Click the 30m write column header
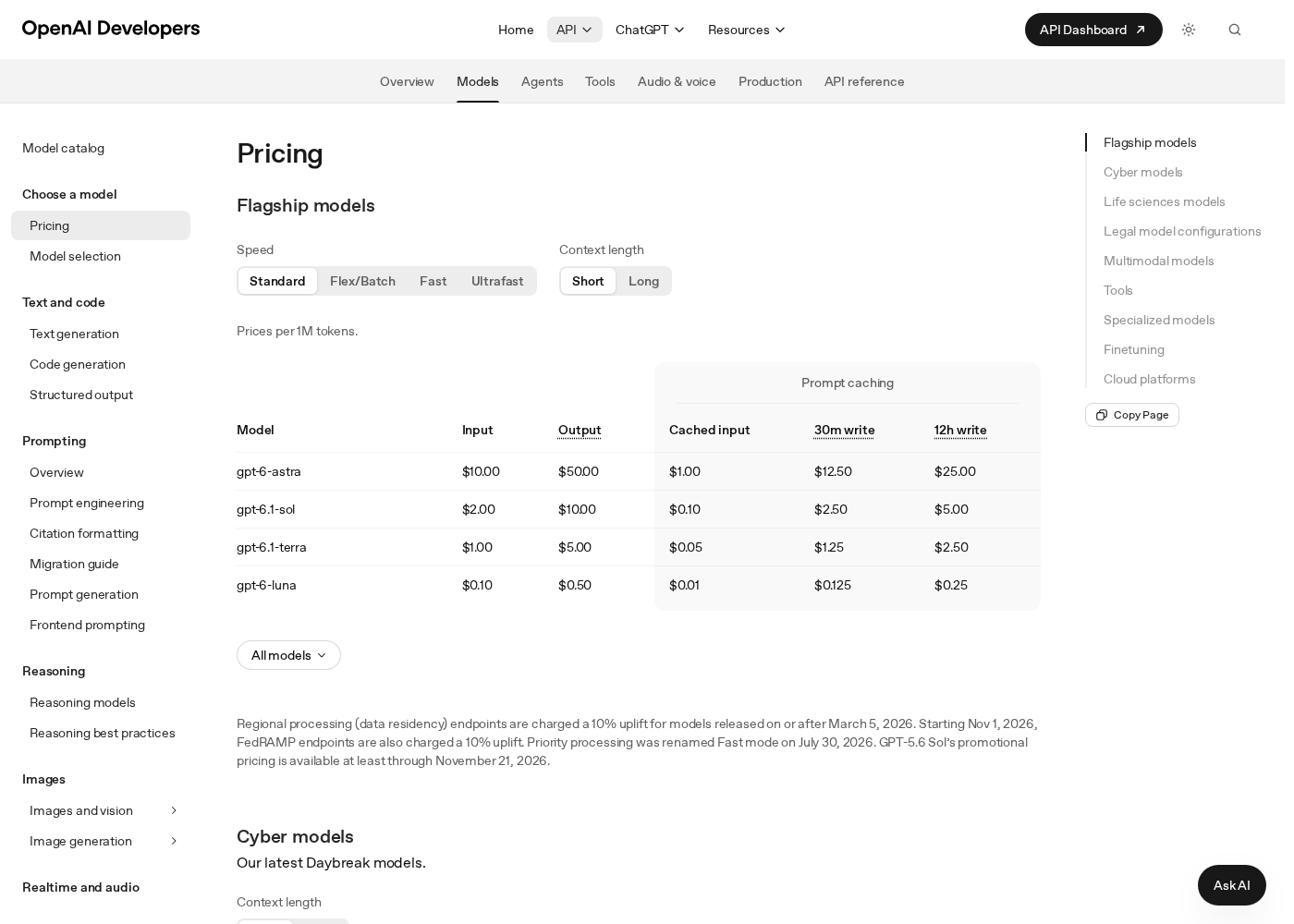Viewport: 1294px width, 924px height. click(x=845, y=430)
